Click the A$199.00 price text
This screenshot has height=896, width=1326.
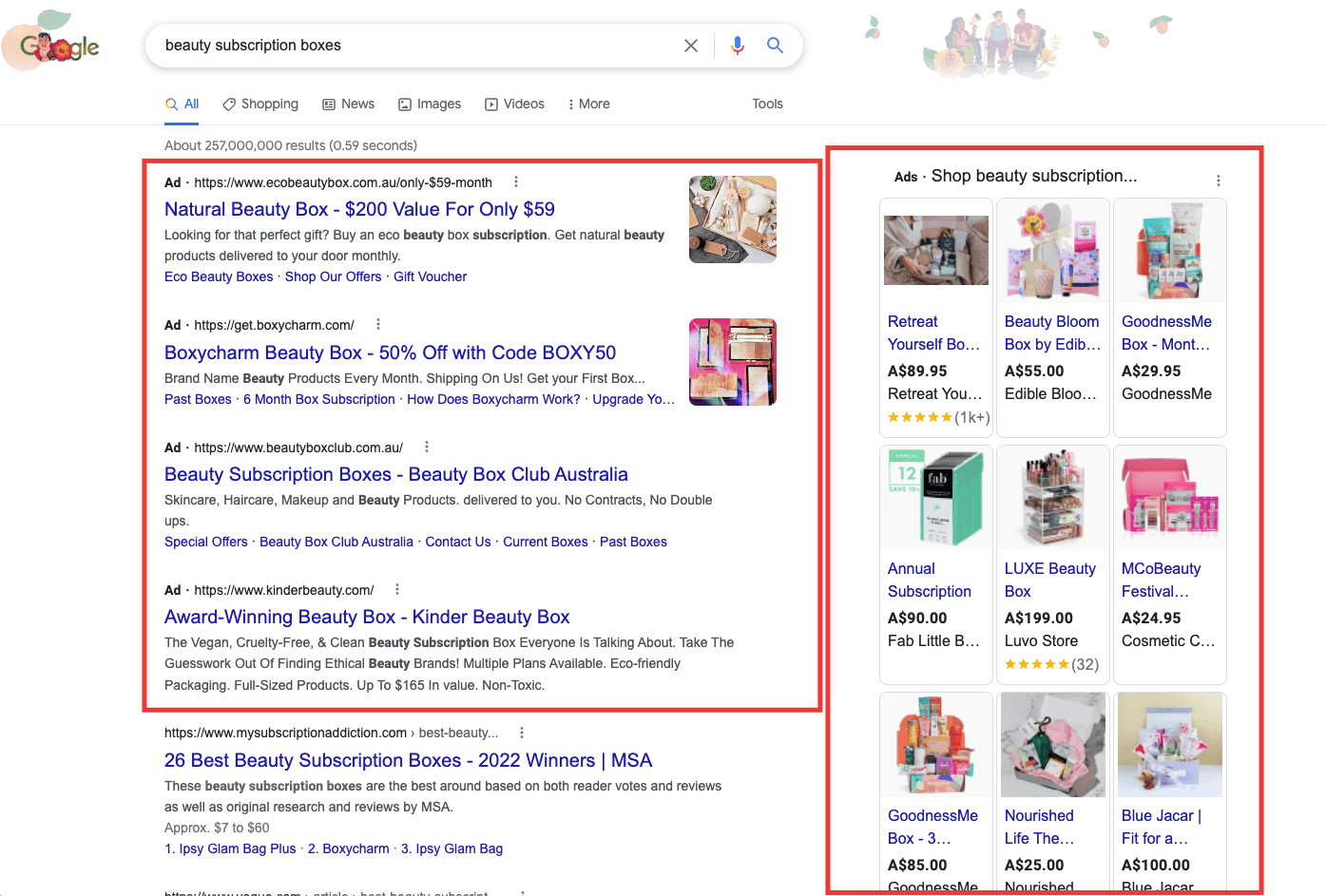tap(1039, 618)
